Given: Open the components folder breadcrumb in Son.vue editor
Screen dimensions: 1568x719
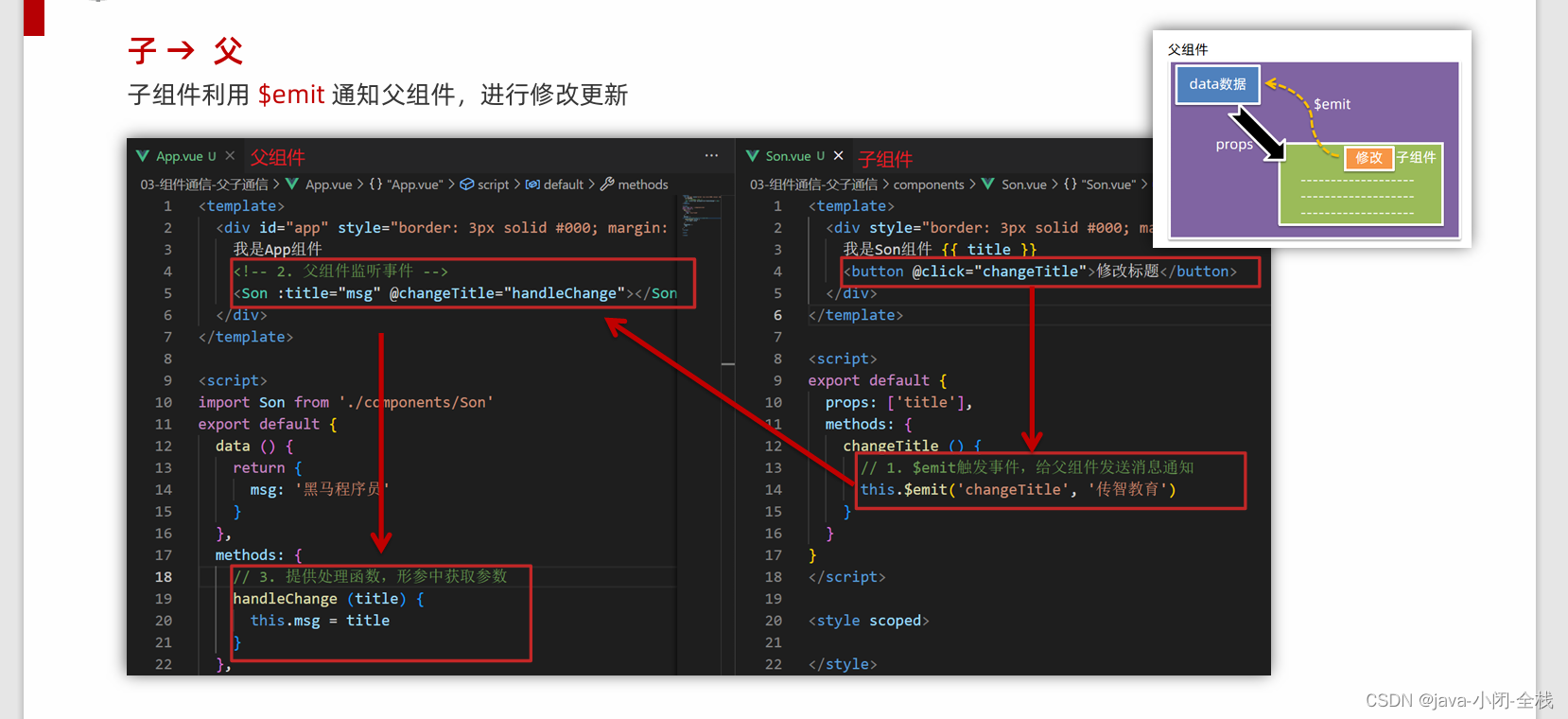Looking at the screenshot, I should (x=929, y=184).
